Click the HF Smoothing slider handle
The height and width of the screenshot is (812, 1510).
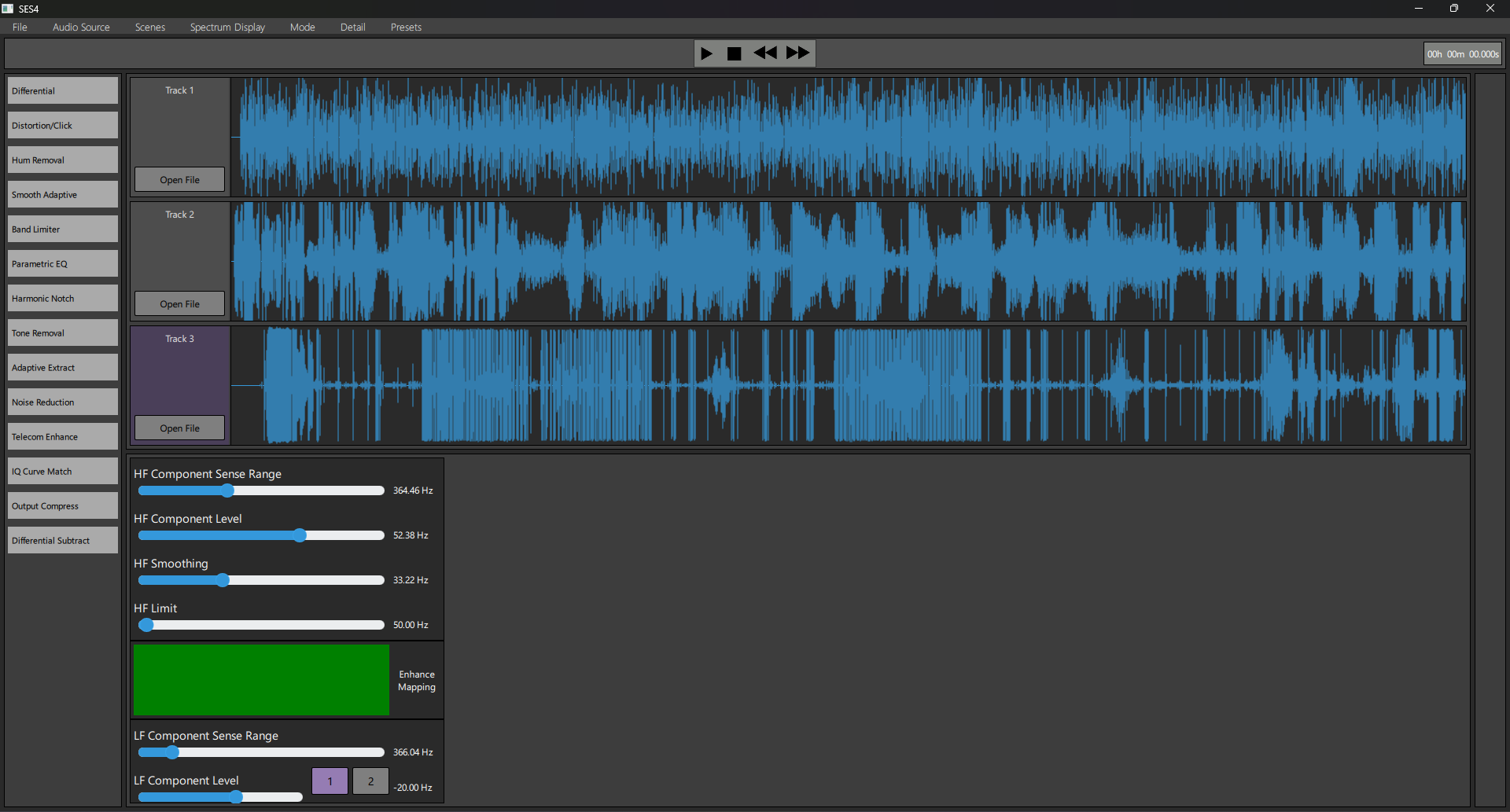pyautogui.click(x=223, y=581)
